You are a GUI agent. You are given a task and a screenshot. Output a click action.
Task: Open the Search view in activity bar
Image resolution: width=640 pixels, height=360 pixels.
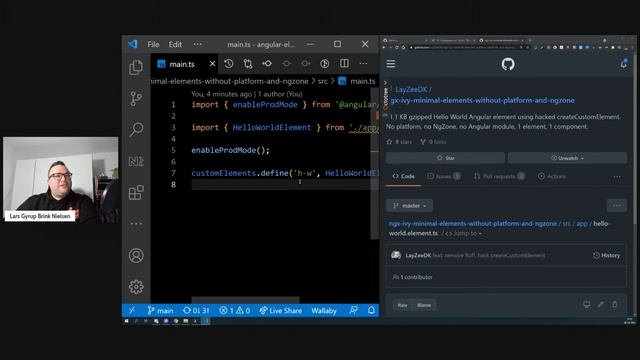coord(136,129)
